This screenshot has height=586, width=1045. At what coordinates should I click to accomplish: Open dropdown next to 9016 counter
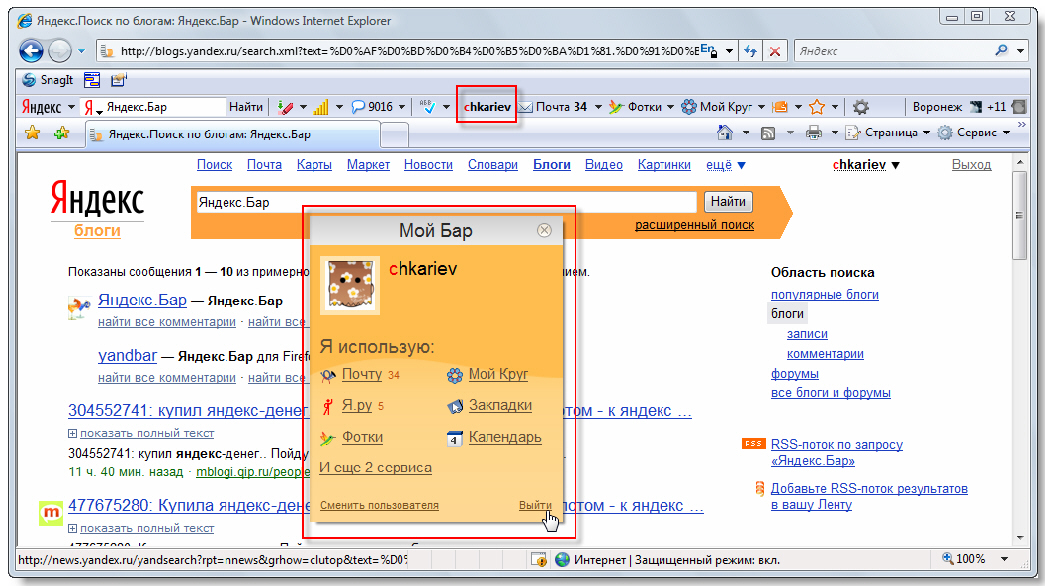coord(401,107)
